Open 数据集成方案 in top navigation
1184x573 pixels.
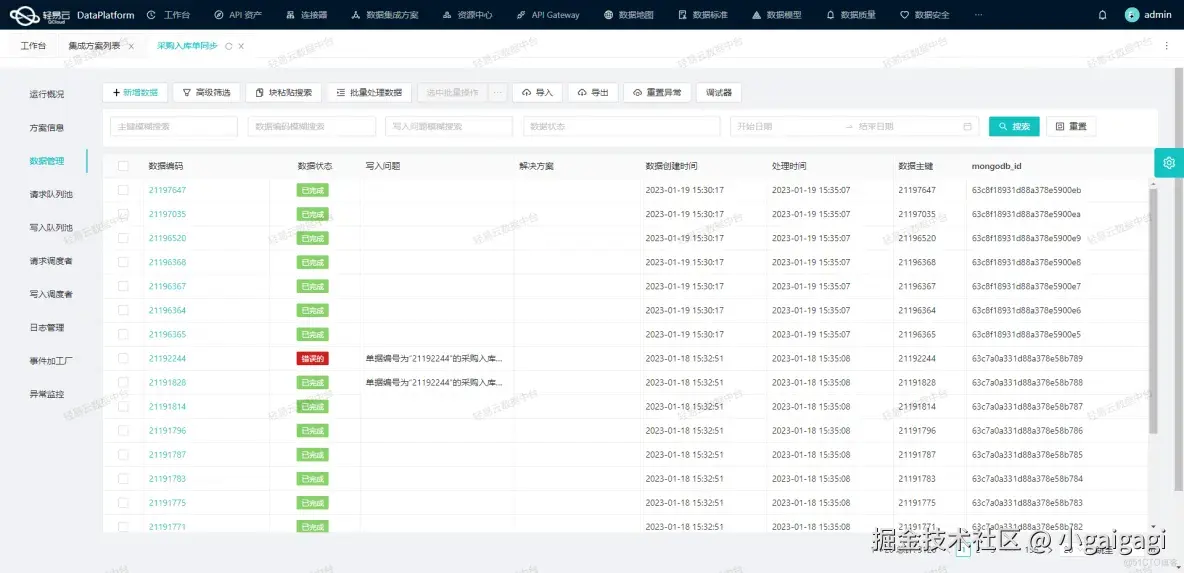[384, 15]
